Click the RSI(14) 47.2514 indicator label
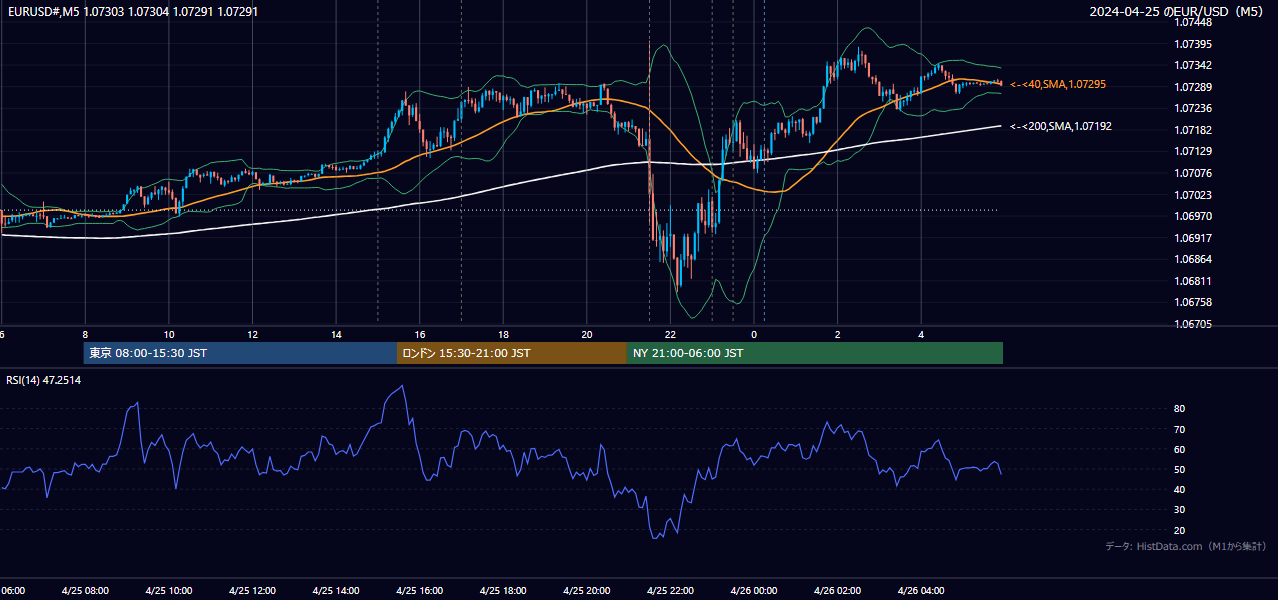1278x600 pixels. [44, 380]
